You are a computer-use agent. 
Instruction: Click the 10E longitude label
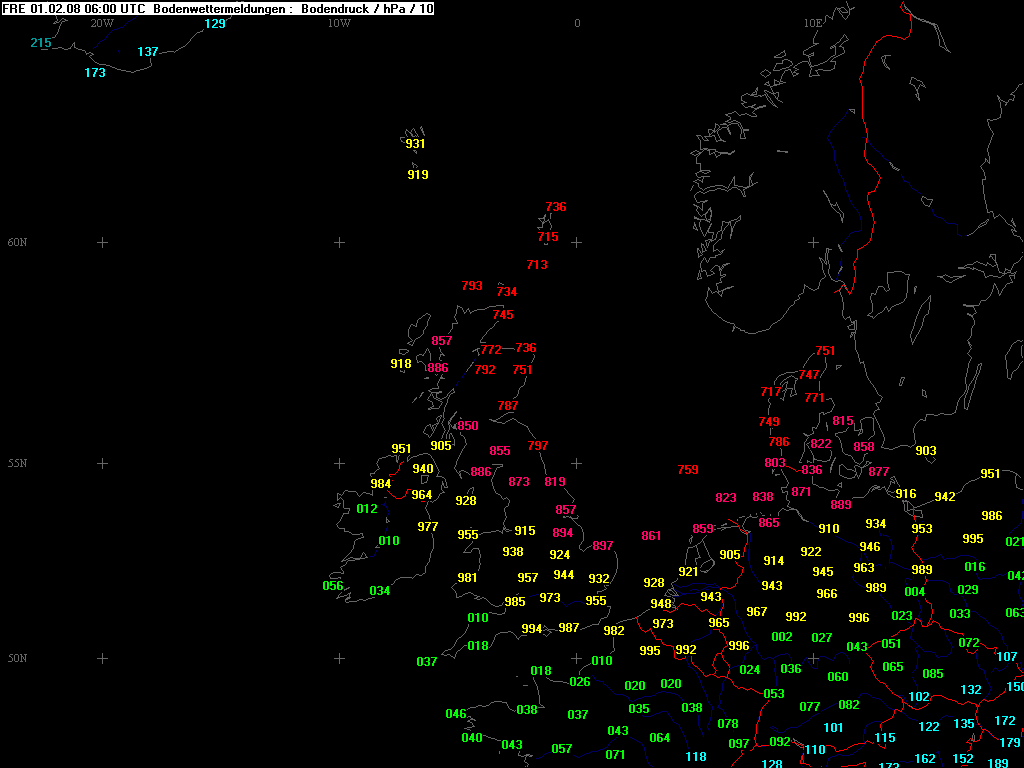pos(813,23)
